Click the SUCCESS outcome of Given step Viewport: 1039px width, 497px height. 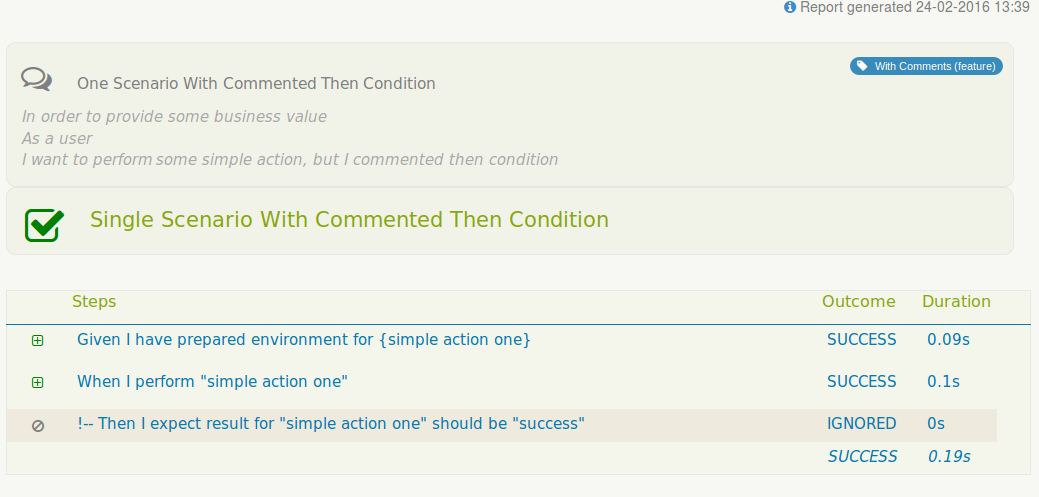click(x=862, y=340)
